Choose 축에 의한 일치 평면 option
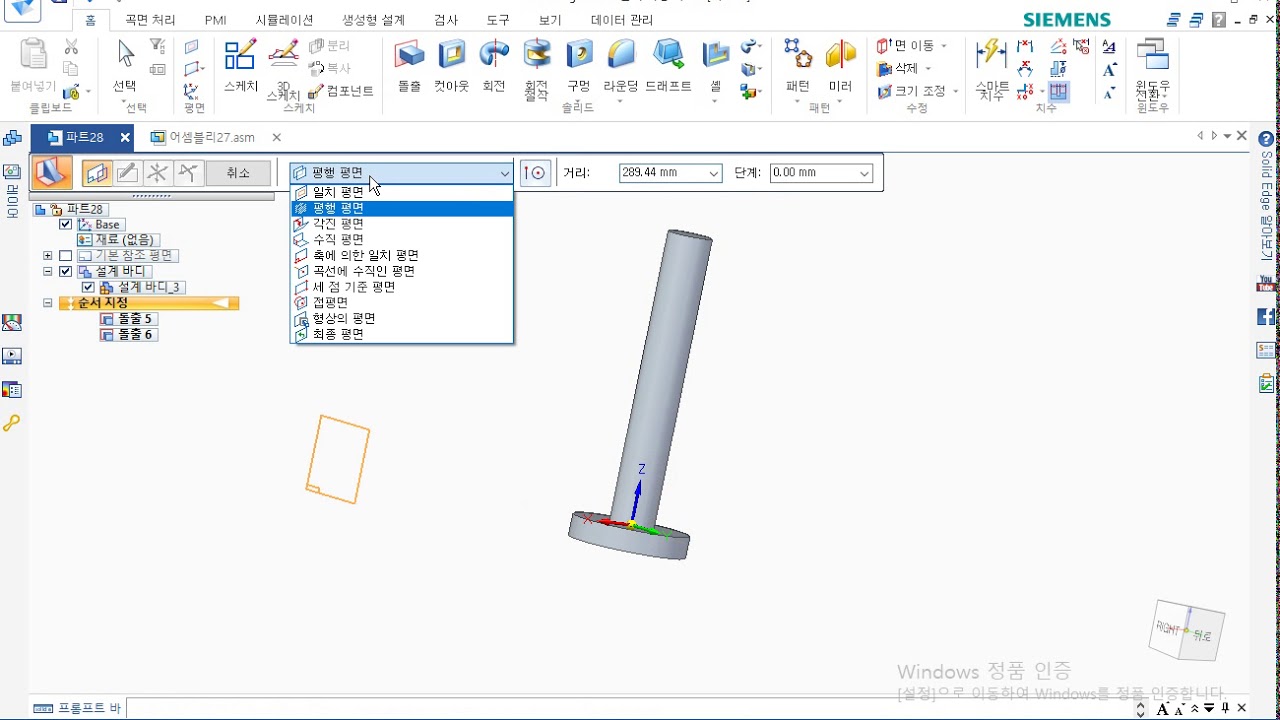 (402, 256)
